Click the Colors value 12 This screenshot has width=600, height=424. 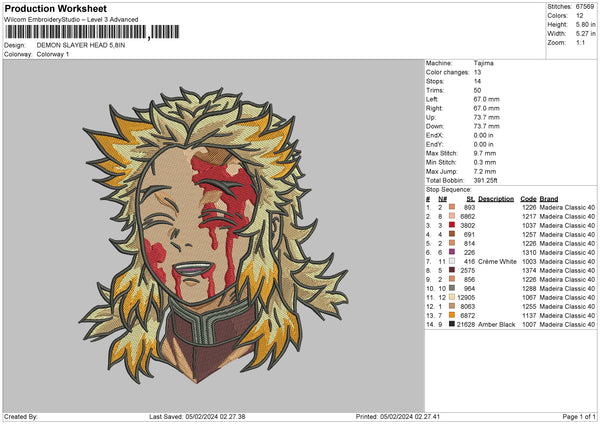tap(580, 16)
